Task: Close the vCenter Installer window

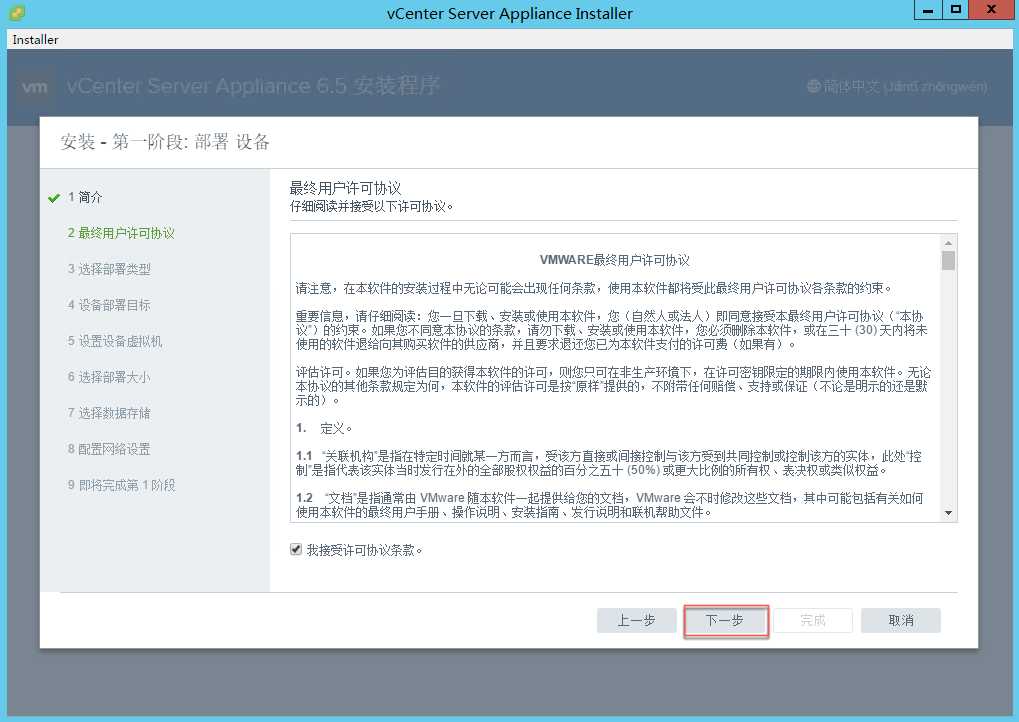Action: pyautogui.click(x=992, y=10)
